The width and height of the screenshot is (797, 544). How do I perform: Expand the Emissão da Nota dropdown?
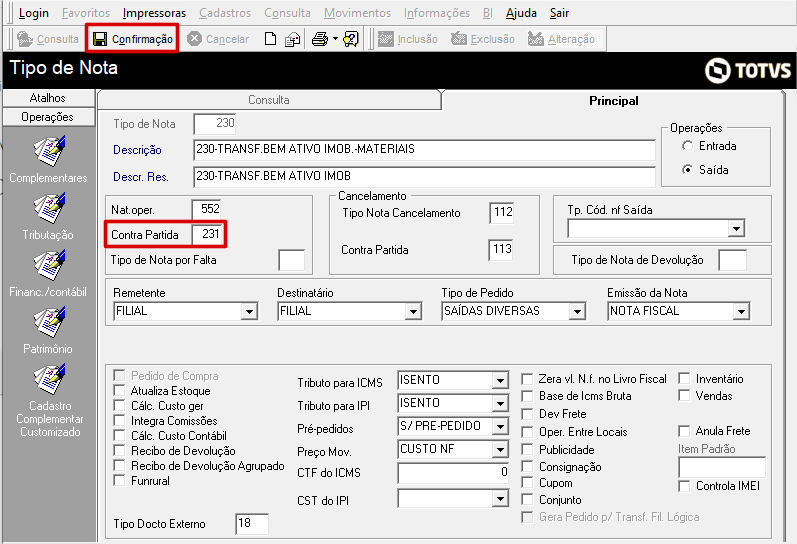(x=741, y=311)
